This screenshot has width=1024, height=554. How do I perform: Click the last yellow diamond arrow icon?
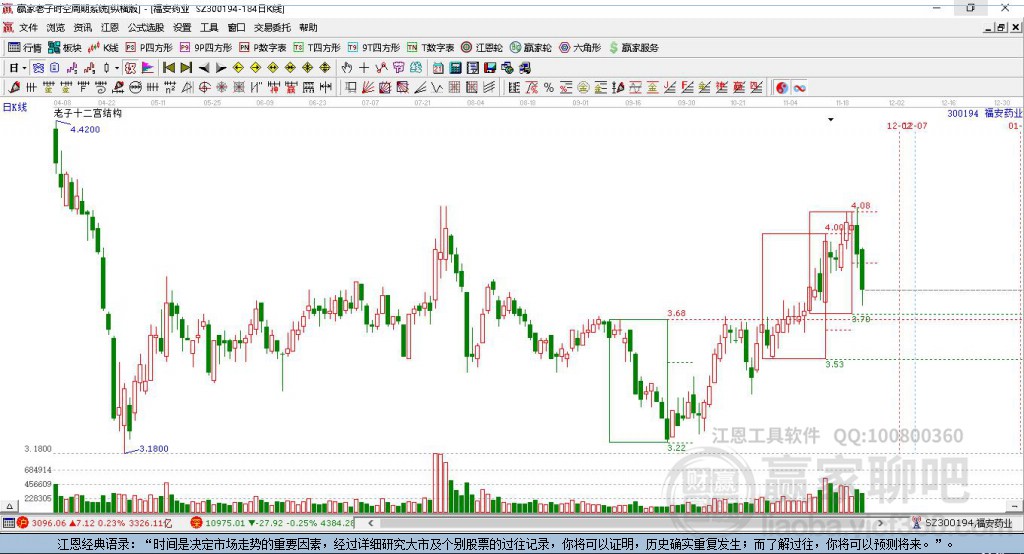tap(325, 68)
